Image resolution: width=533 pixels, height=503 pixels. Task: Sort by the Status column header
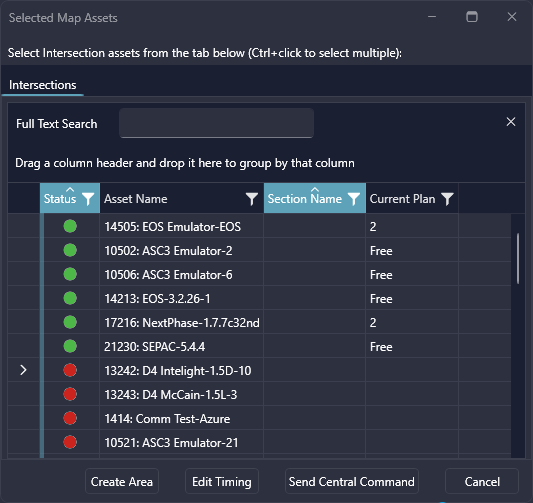pos(60,199)
